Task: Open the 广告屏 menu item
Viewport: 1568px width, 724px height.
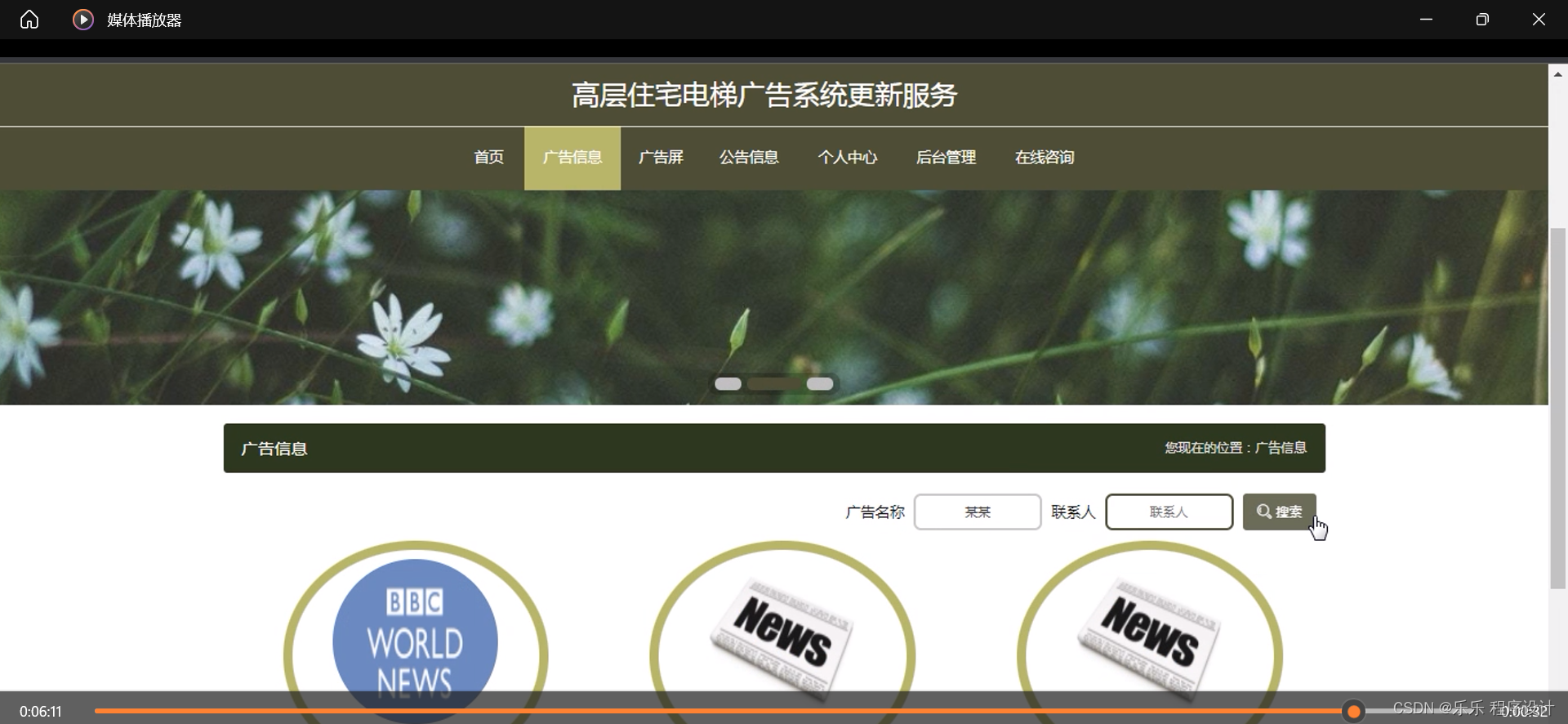Action: [661, 157]
